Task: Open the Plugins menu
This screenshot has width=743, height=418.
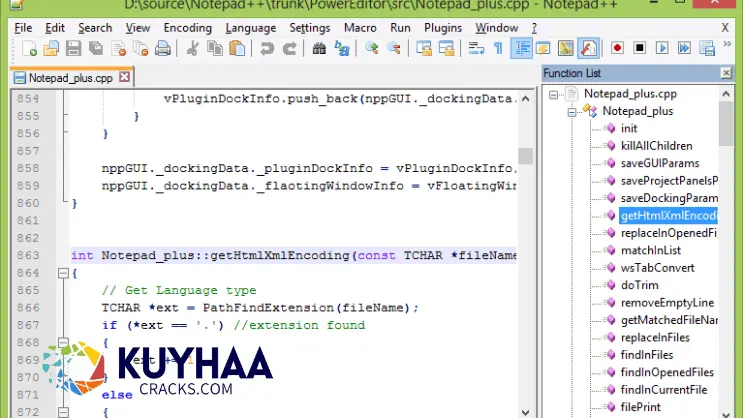Action: [443, 28]
